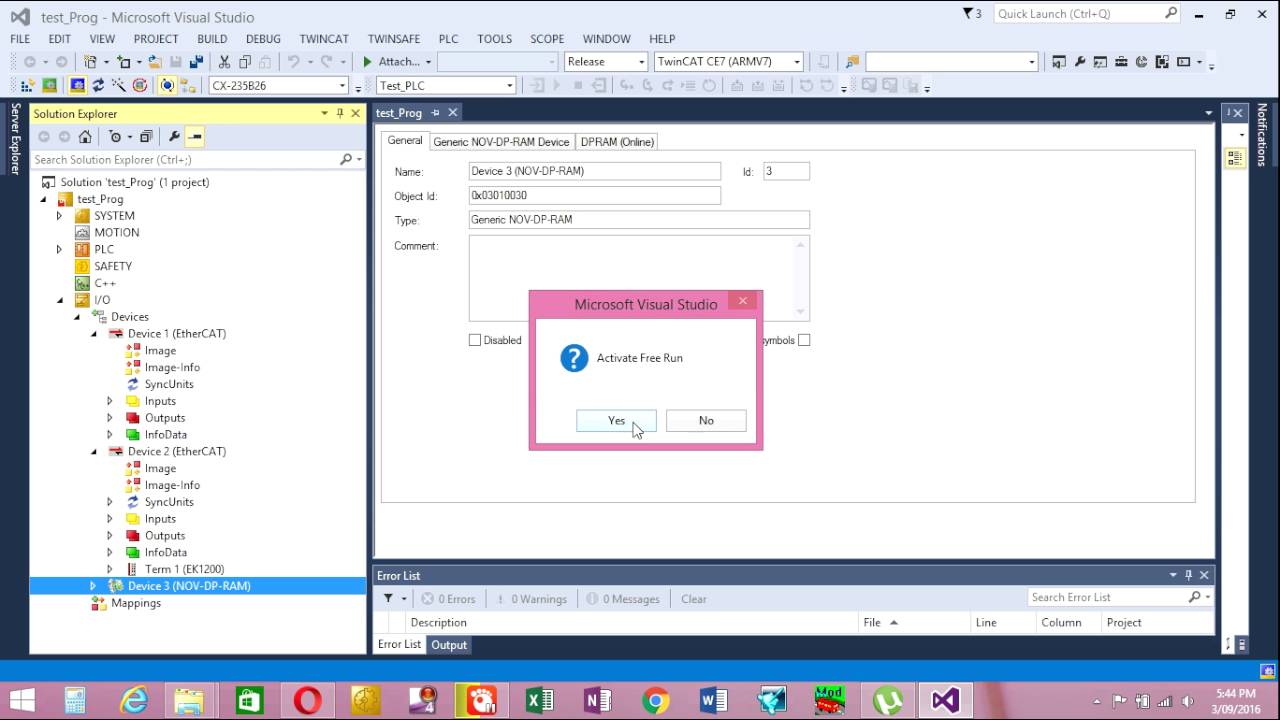Click Clear in the Error List

pyautogui.click(x=693, y=599)
